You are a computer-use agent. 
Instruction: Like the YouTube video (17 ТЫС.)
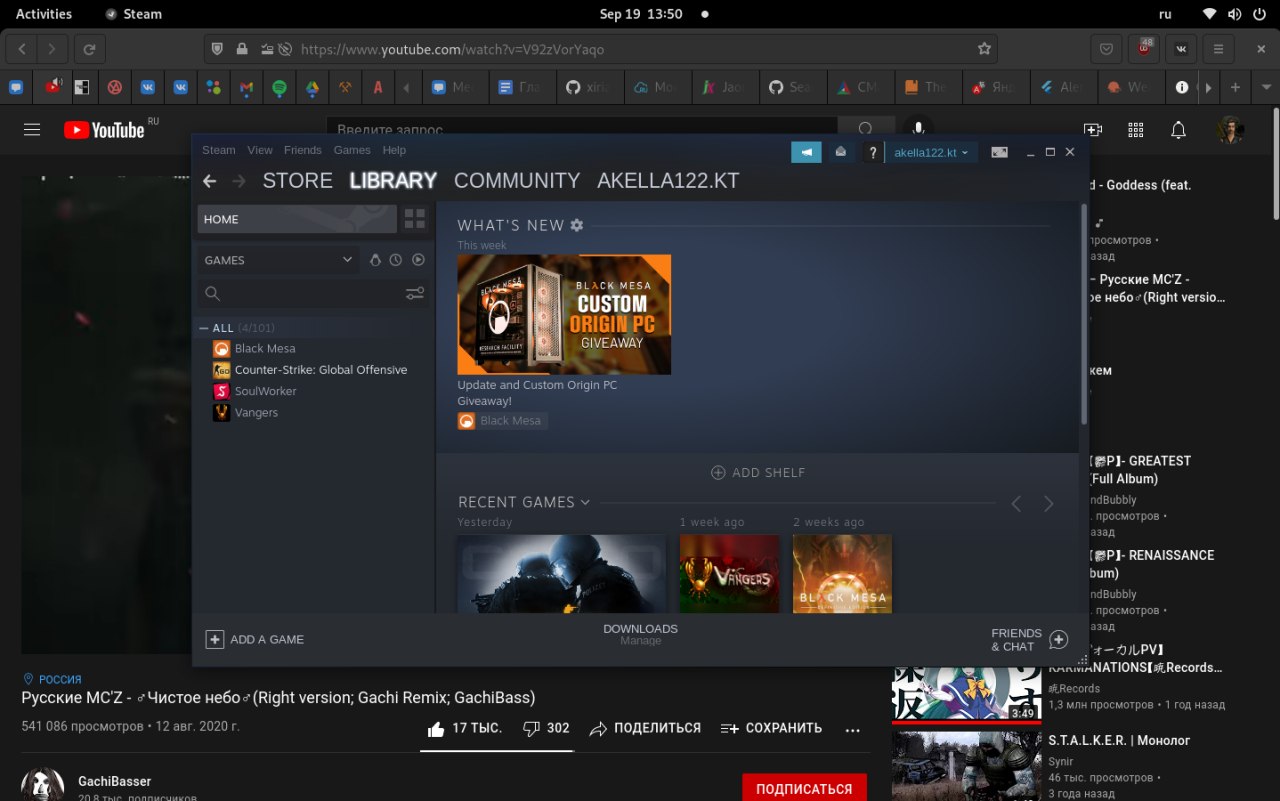click(465, 728)
